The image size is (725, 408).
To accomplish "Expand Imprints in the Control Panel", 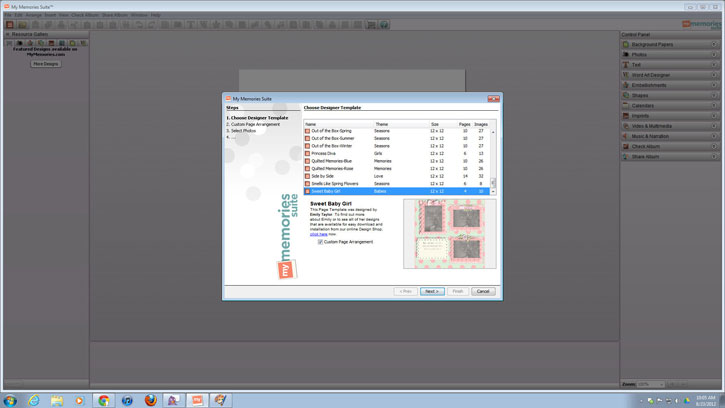I will click(670, 116).
